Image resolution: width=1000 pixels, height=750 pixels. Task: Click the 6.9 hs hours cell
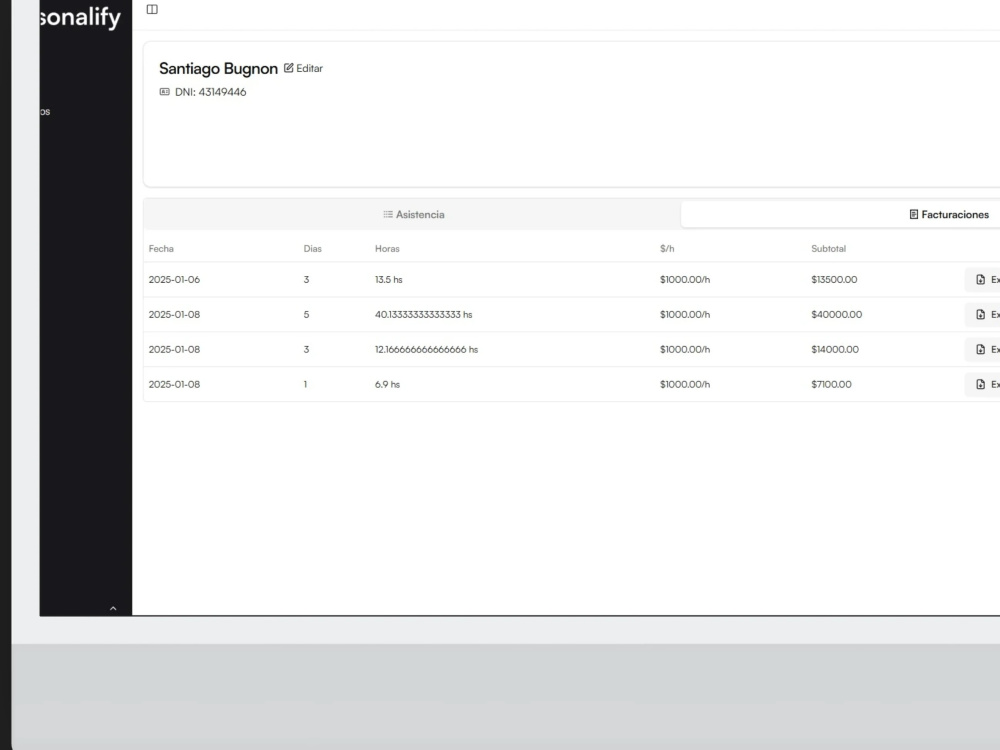pos(387,384)
